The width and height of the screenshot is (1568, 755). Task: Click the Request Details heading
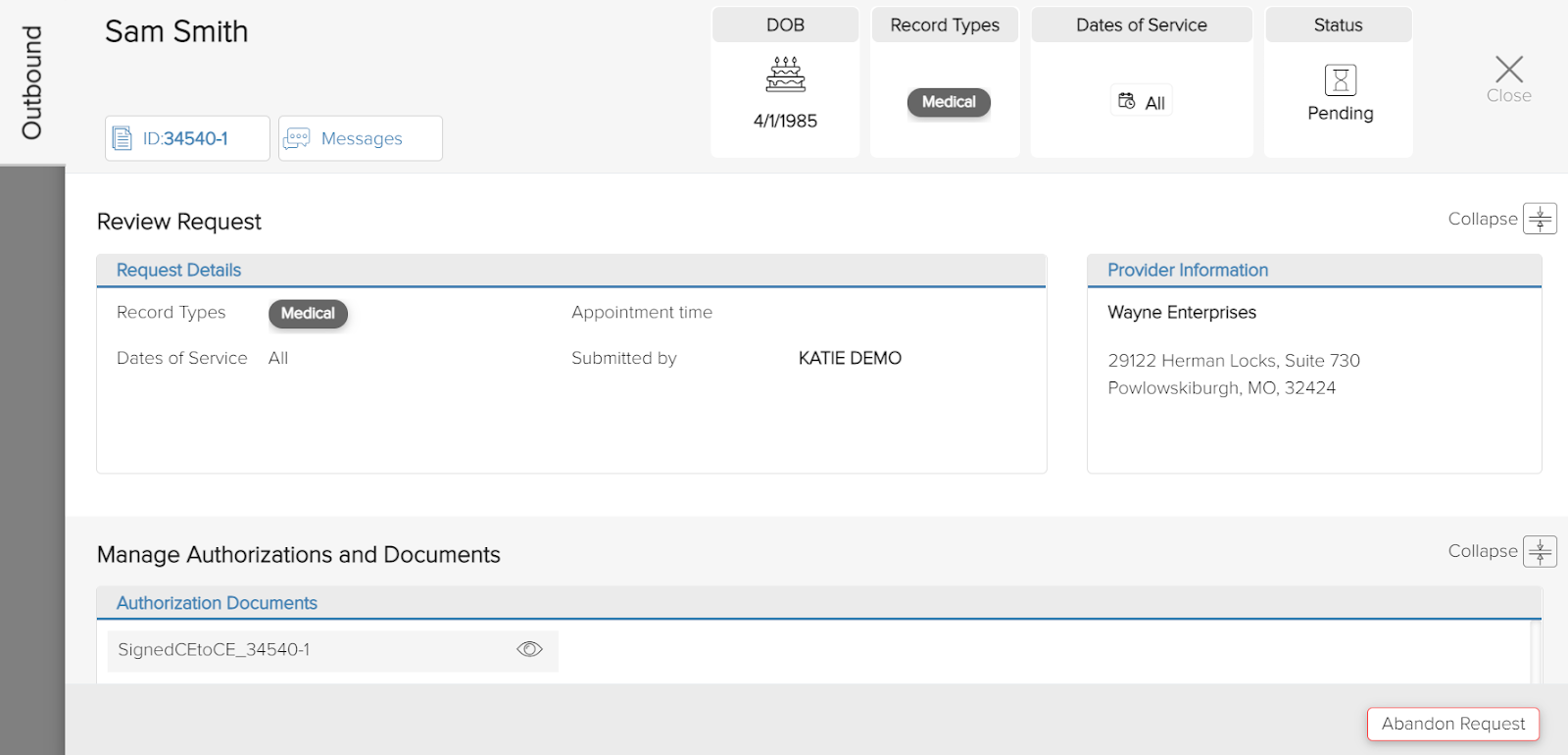click(x=178, y=270)
